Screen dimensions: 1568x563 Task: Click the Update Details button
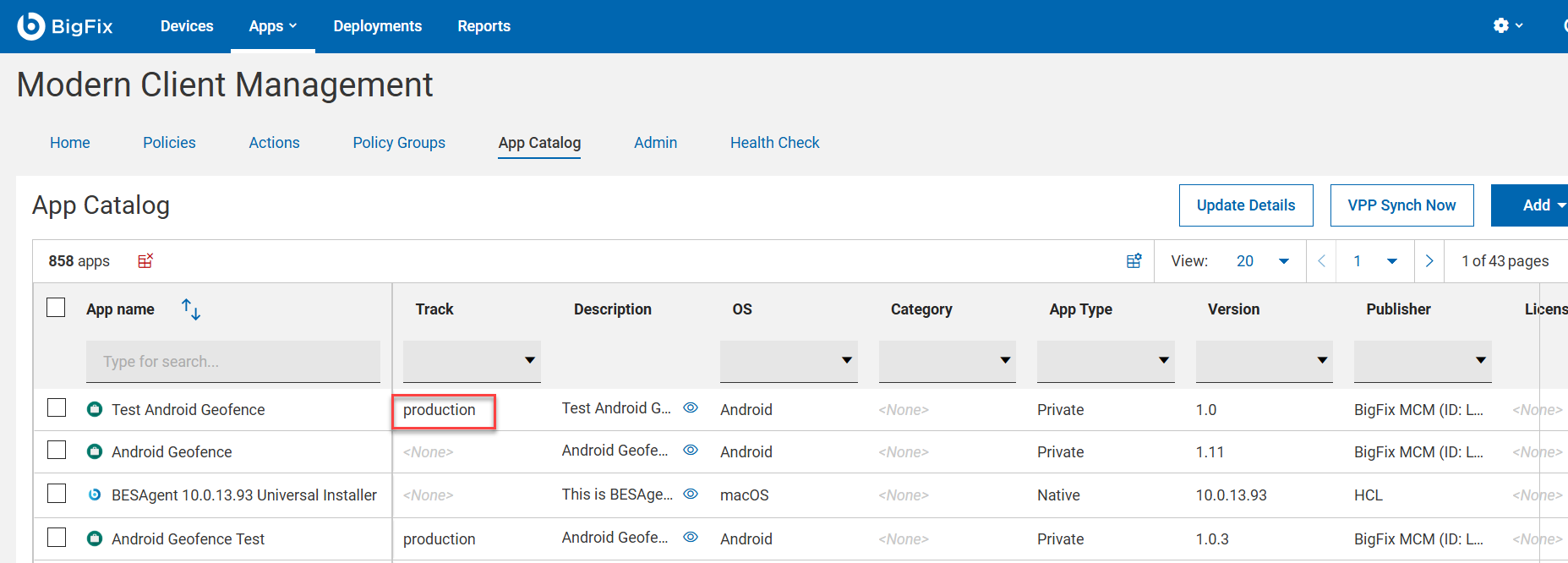(1246, 205)
